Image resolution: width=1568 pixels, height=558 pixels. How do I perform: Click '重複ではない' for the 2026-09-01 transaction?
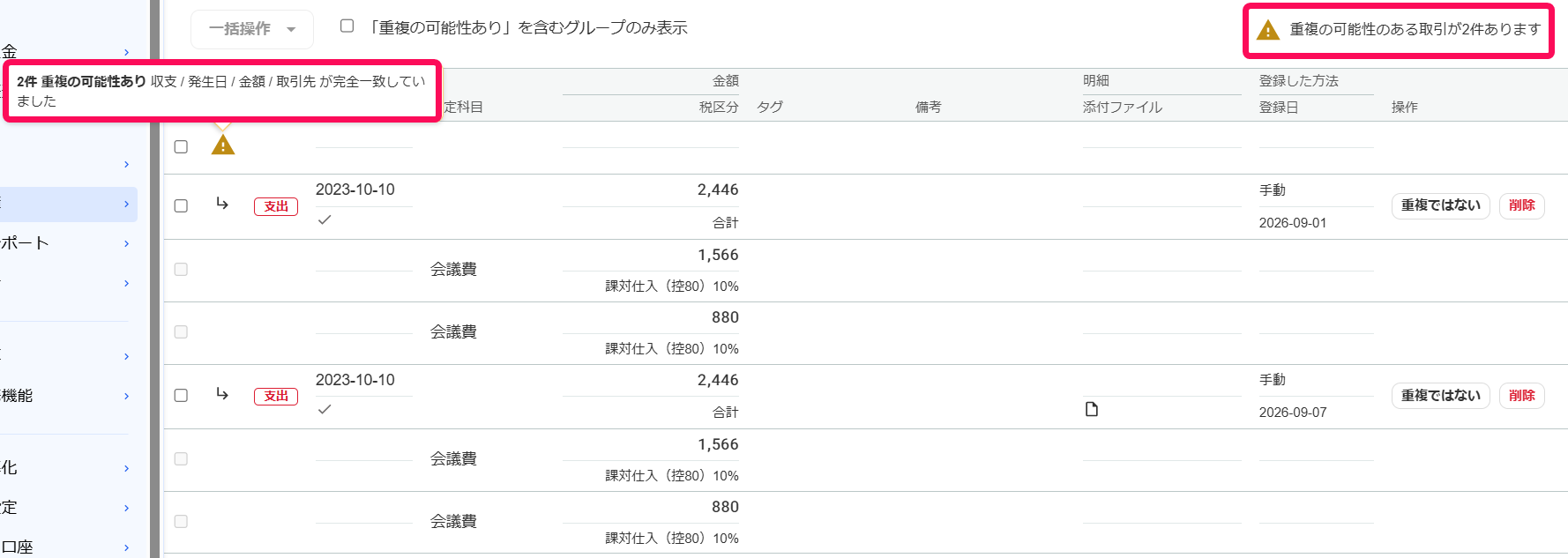[1441, 205]
